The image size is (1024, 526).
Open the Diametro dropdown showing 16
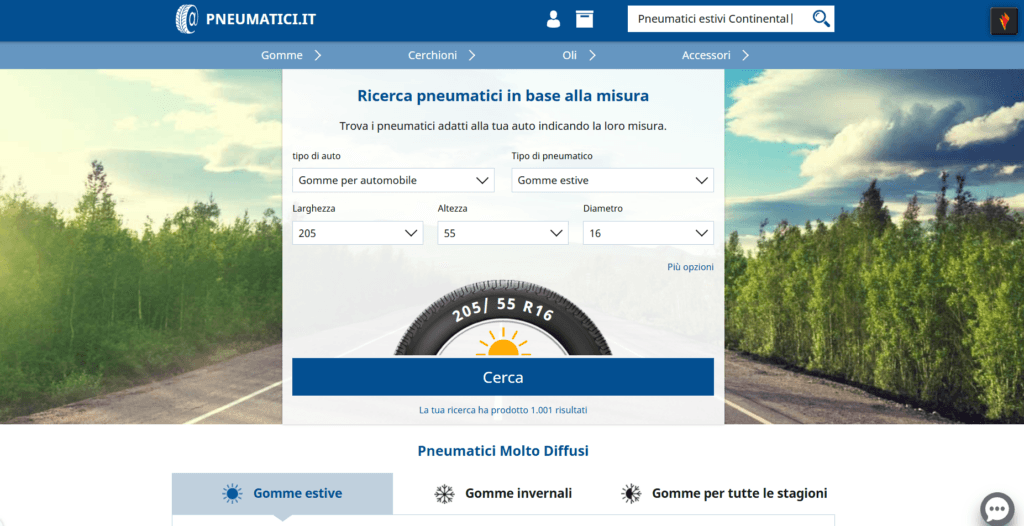point(648,233)
